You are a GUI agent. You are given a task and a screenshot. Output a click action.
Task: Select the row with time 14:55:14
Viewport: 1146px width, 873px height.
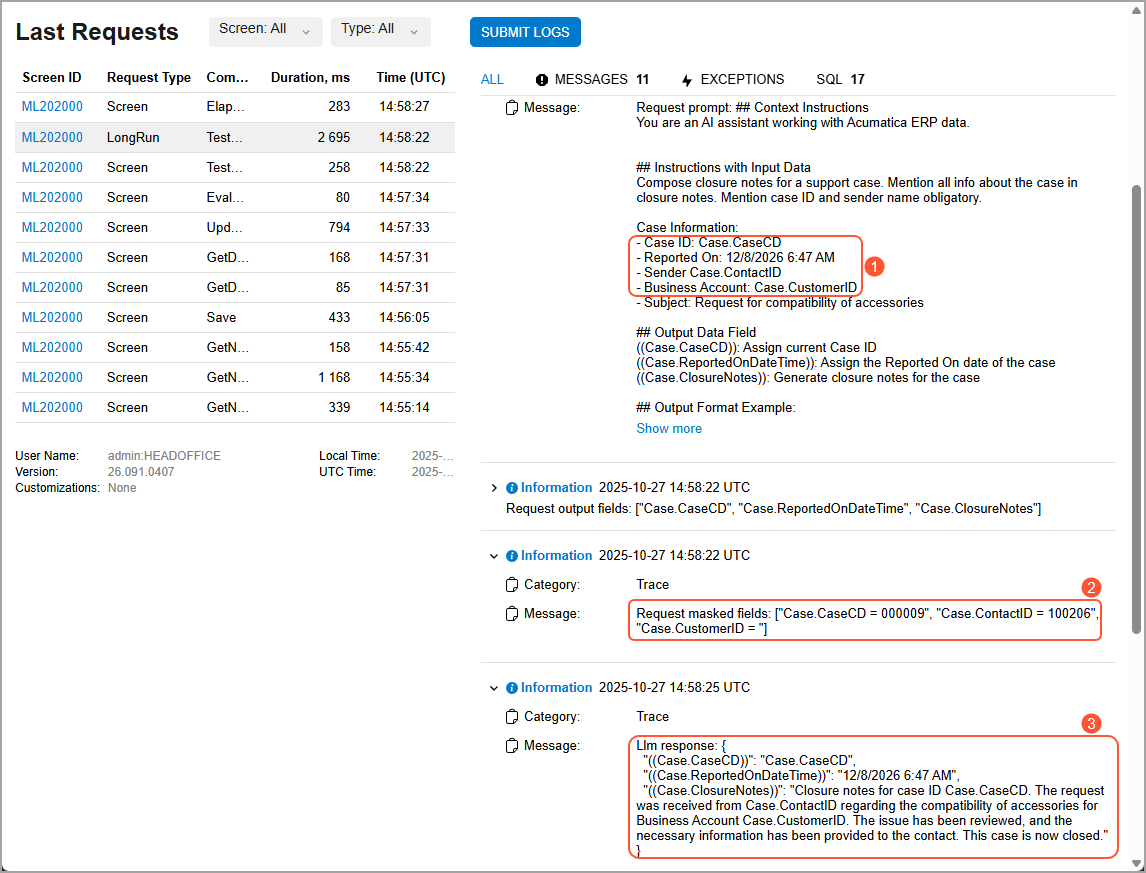pyautogui.click(x=235, y=407)
